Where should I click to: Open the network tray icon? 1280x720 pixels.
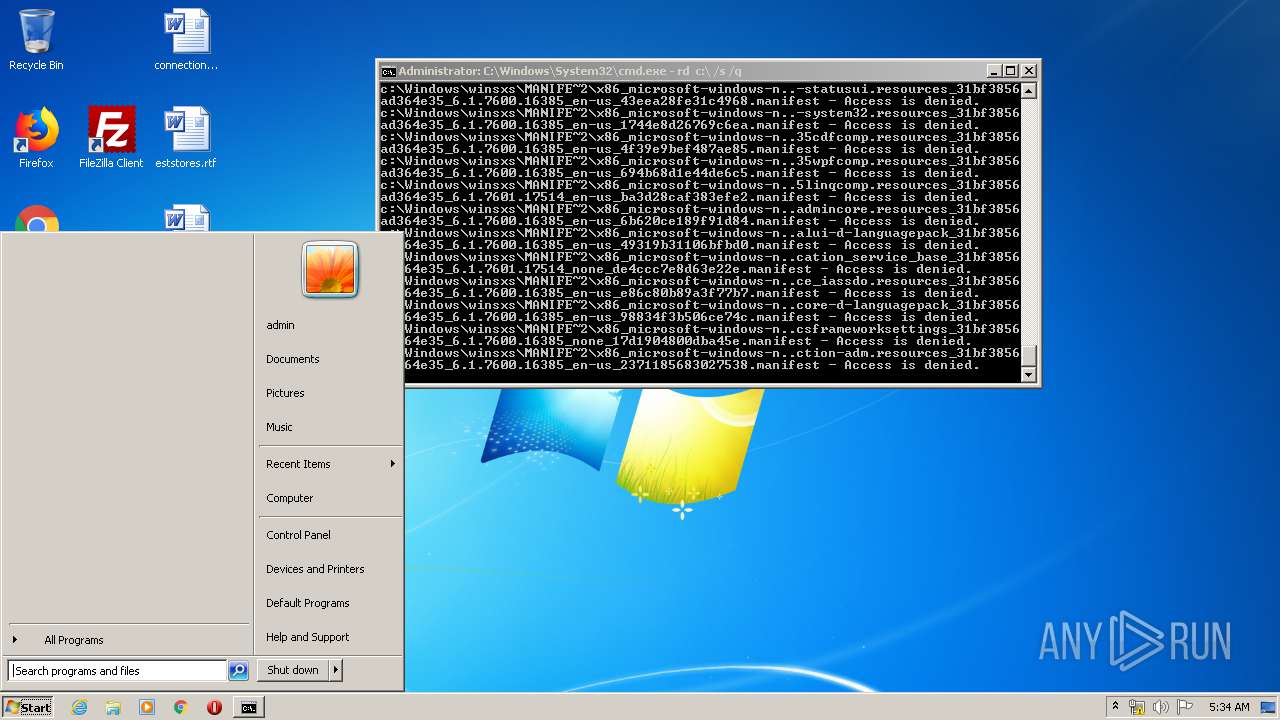point(1137,707)
